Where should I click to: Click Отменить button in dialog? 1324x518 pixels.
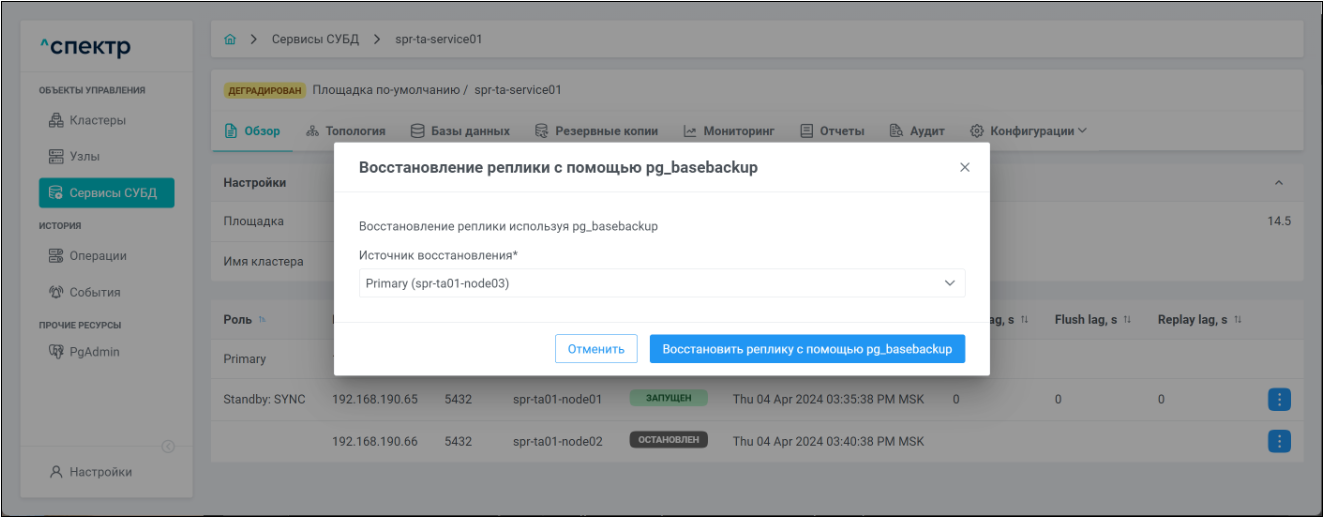click(x=596, y=349)
